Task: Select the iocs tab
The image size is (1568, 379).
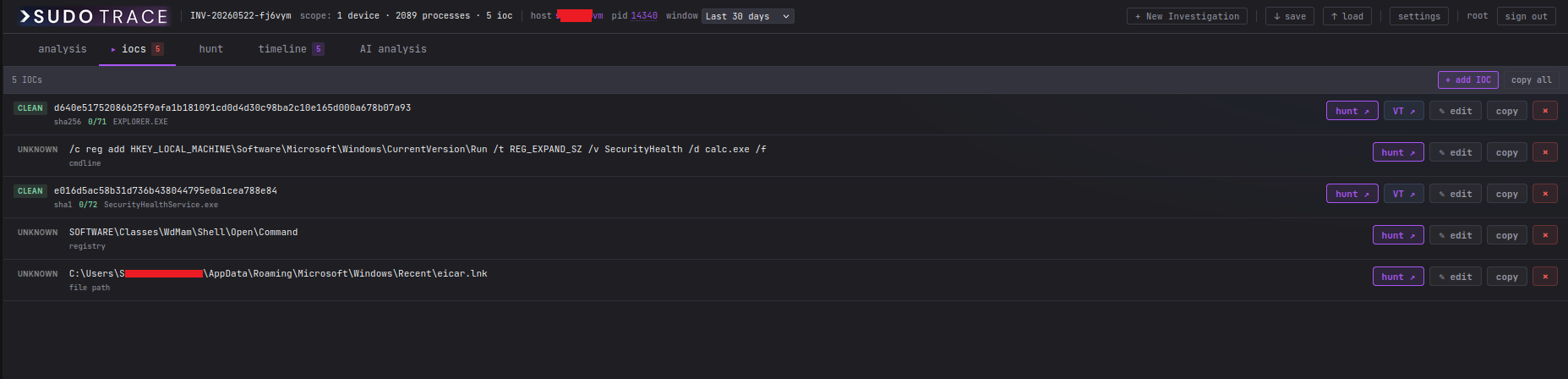Action: (x=137, y=49)
